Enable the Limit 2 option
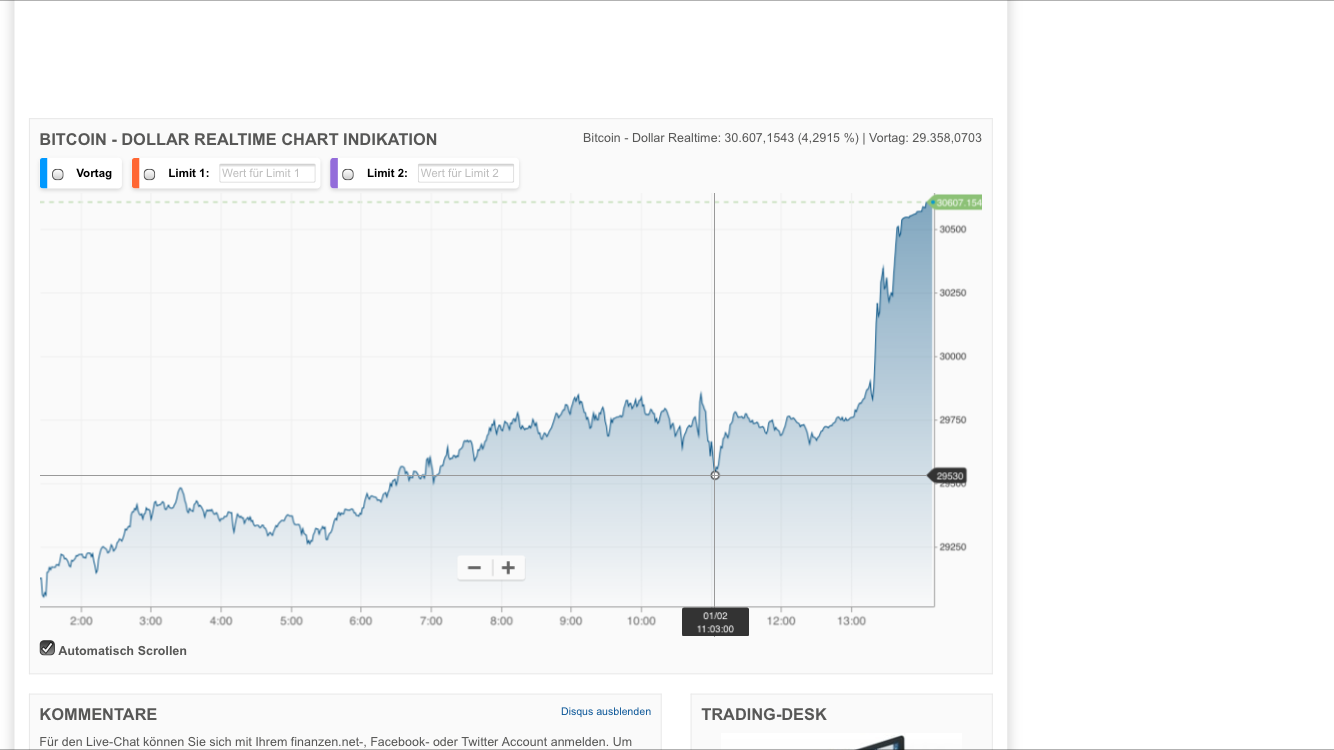Viewport: 1334px width, 750px height. click(x=348, y=173)
